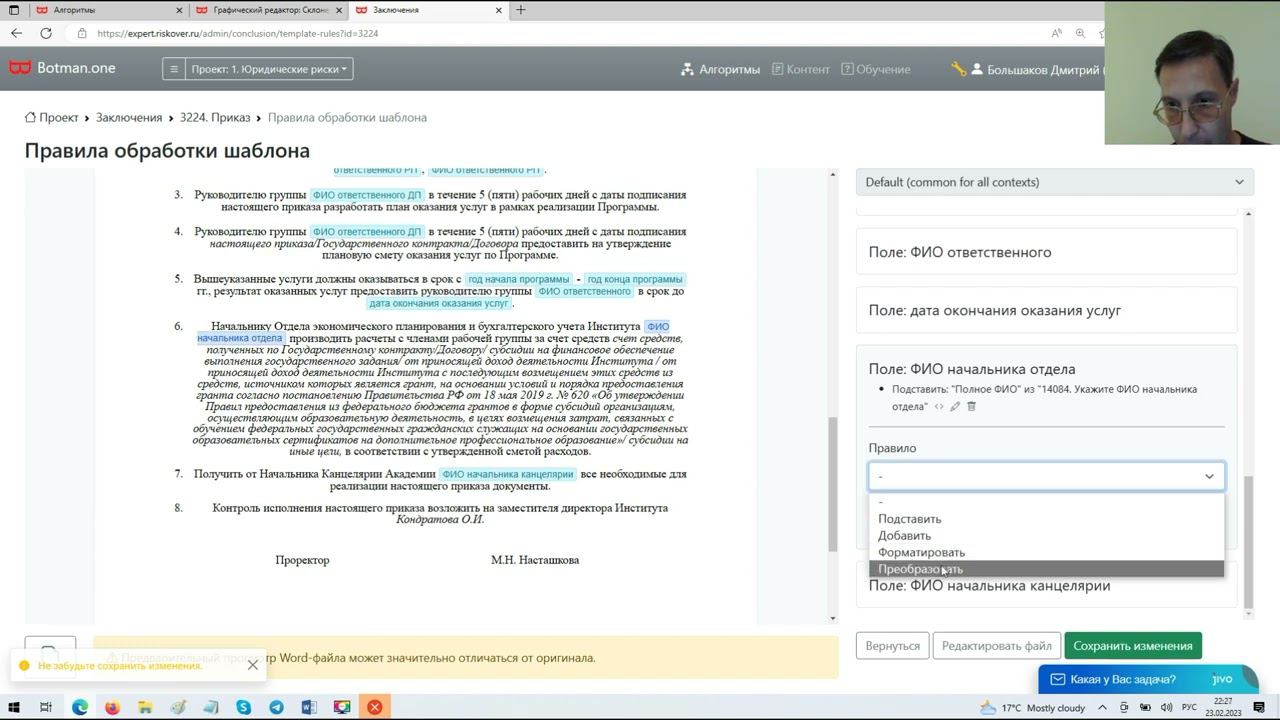This screenshot has height=720, width=1280.
Task: Open File Explorer from the taskbar
Action: tap(145, 707)
